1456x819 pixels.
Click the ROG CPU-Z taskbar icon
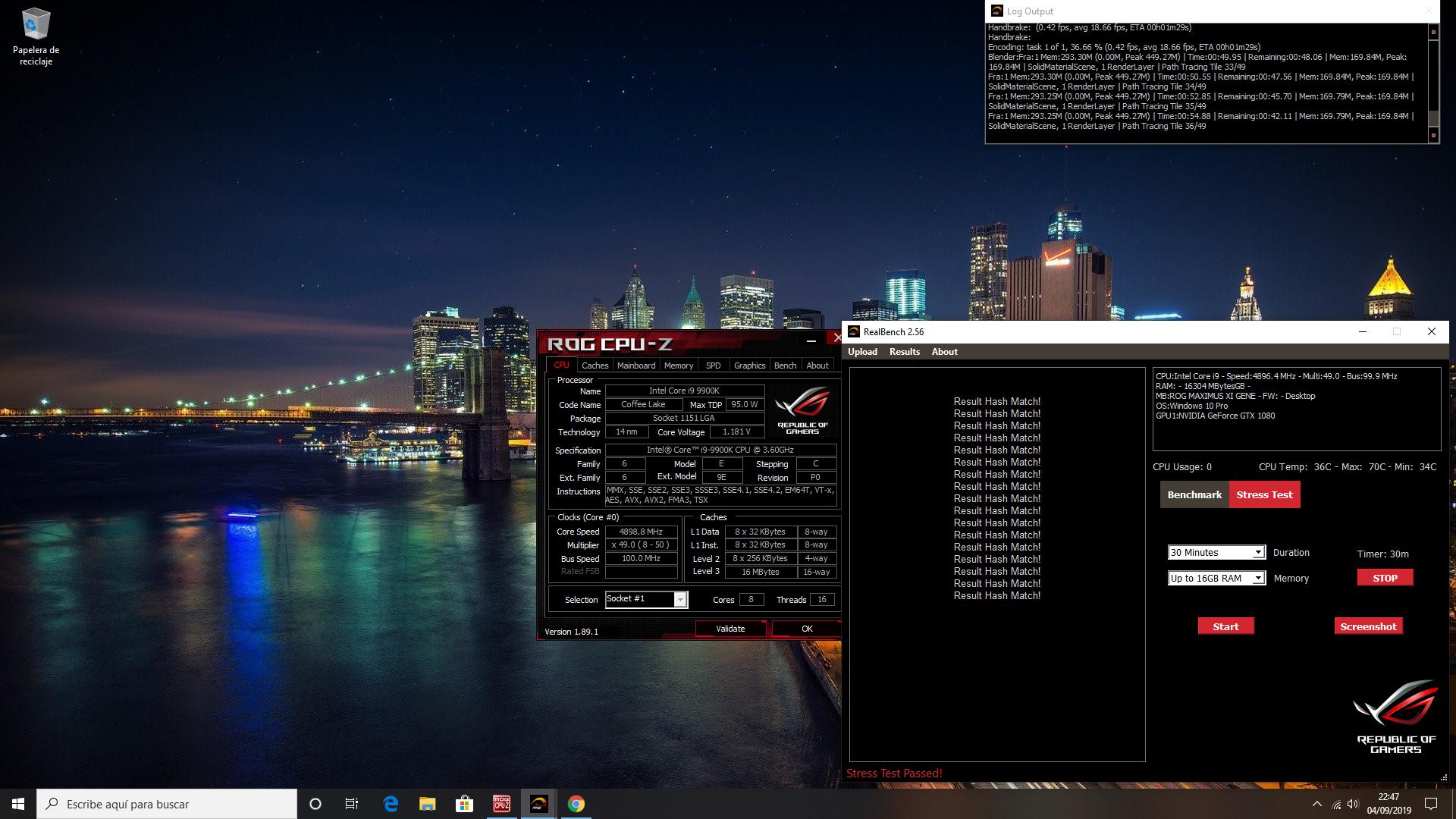point(501,804)
